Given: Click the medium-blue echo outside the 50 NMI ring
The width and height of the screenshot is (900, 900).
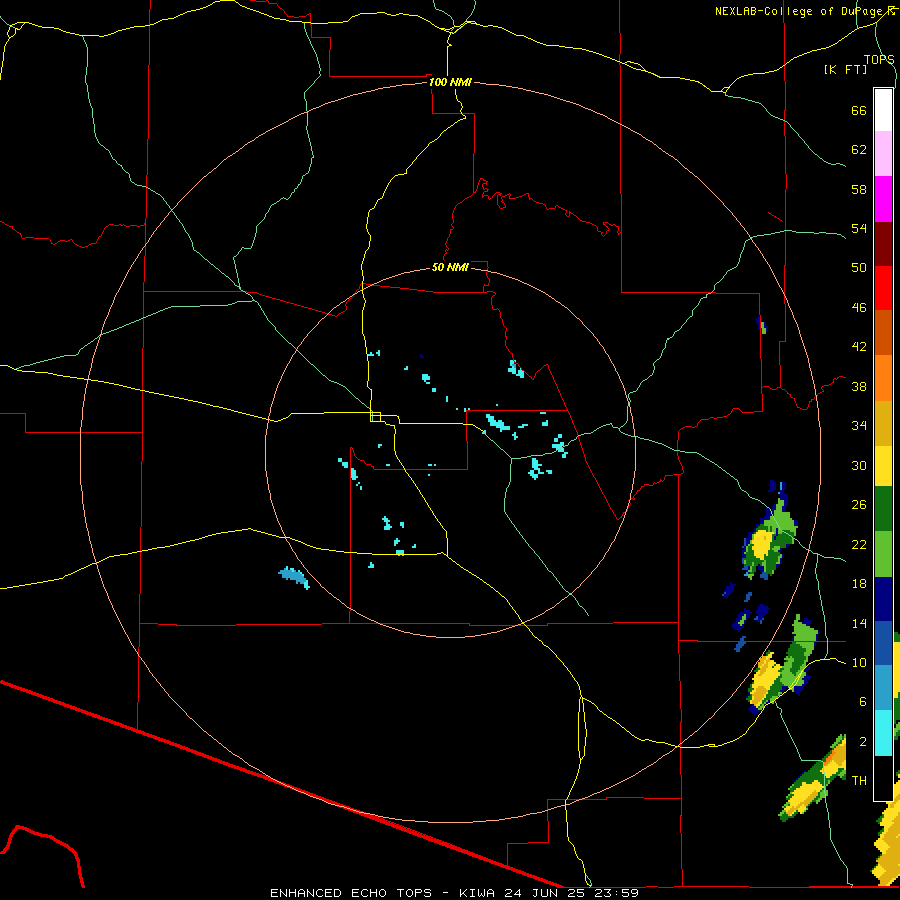Looking at the screenshot, I should point(294,577).
